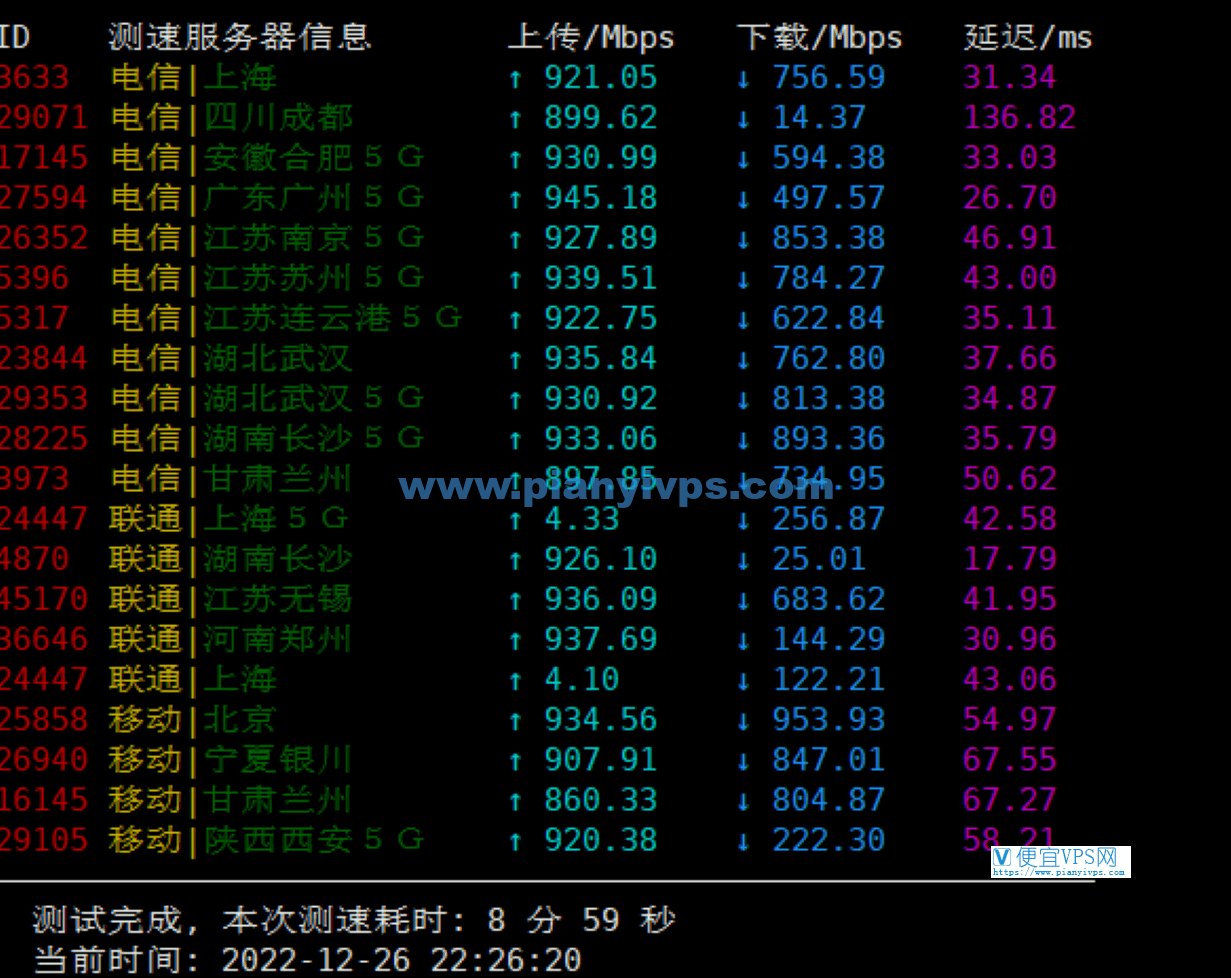Click latency value 50.62

[x=1010, y=478]
